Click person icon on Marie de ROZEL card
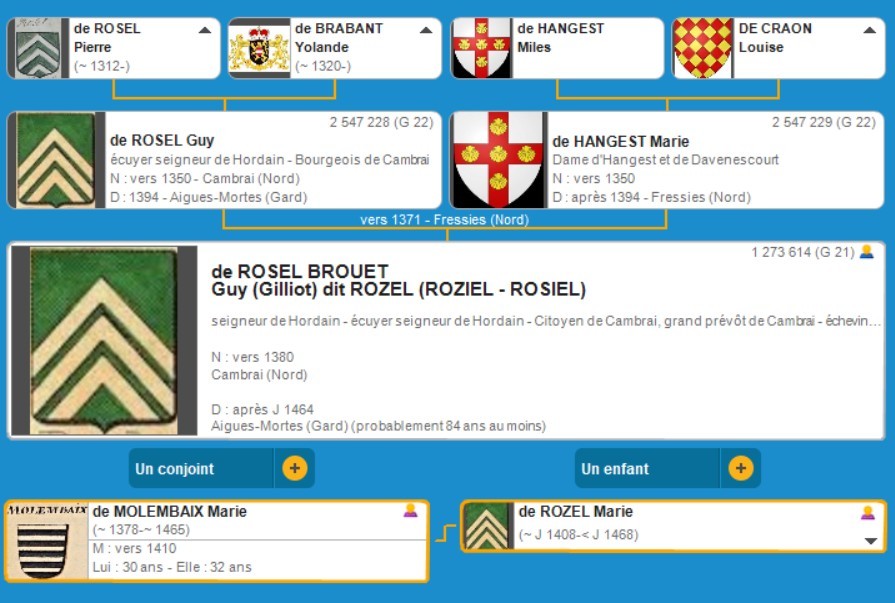The image size is (895, 603). point(867,512)
